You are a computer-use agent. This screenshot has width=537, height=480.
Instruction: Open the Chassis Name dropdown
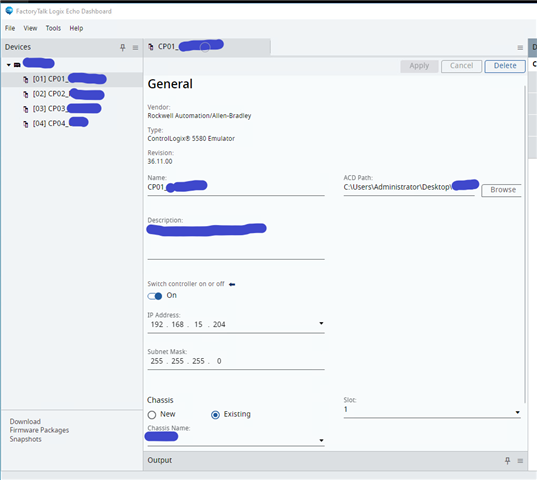coord(321,441)
